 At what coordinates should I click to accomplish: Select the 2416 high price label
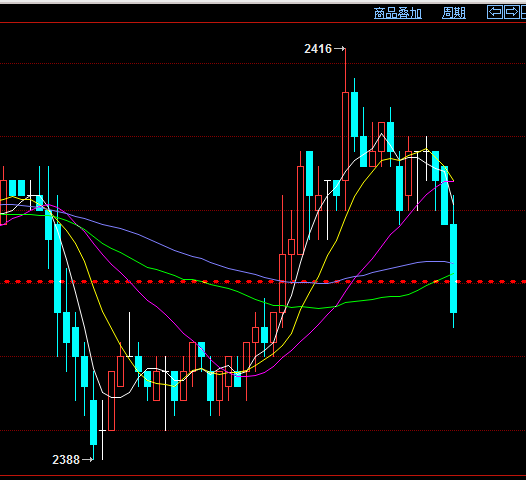click(318, 49)
